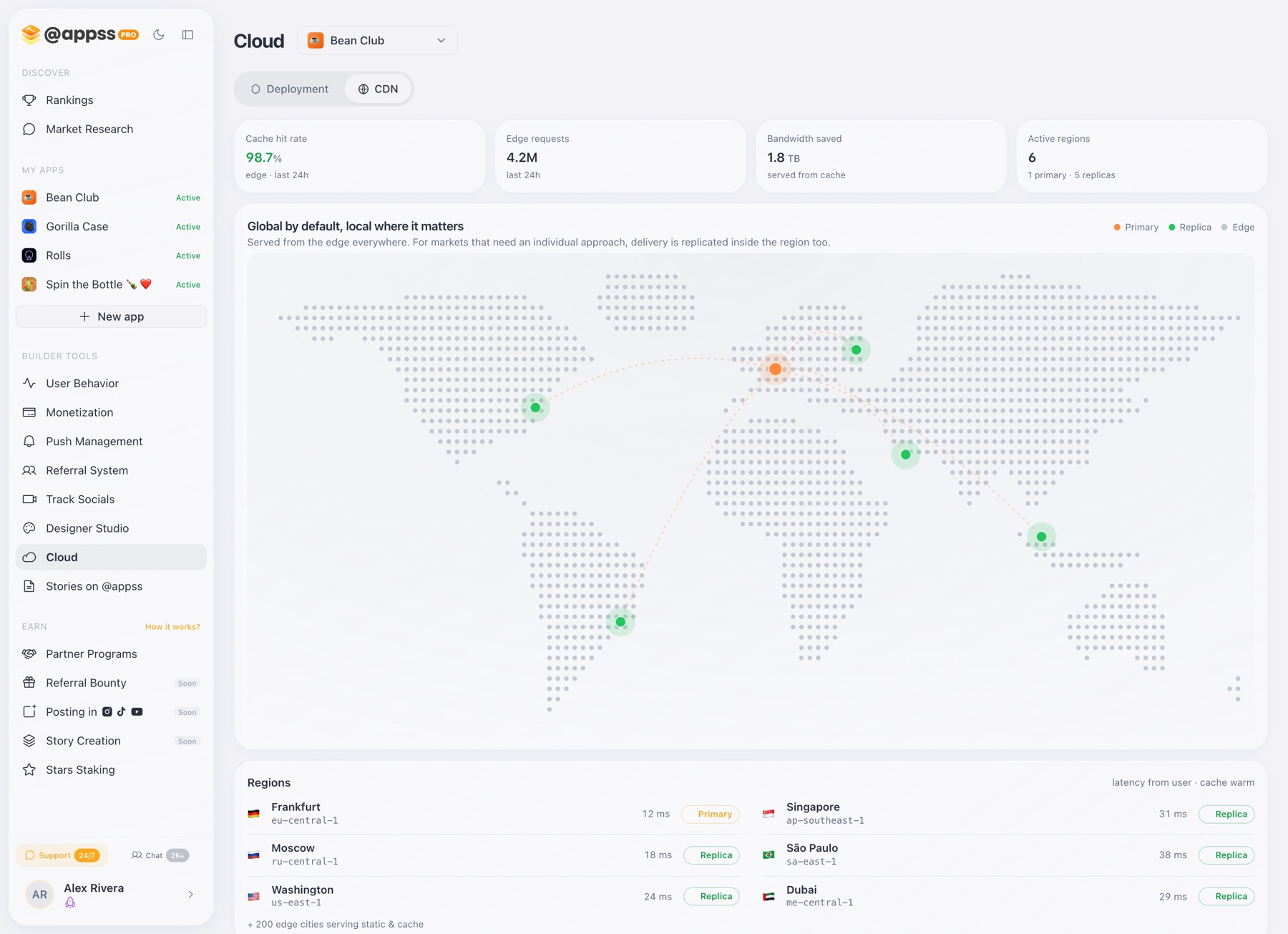Click the Brazil flag icon
Screen dimensions: 1288x934
click(x=769, y=855)
